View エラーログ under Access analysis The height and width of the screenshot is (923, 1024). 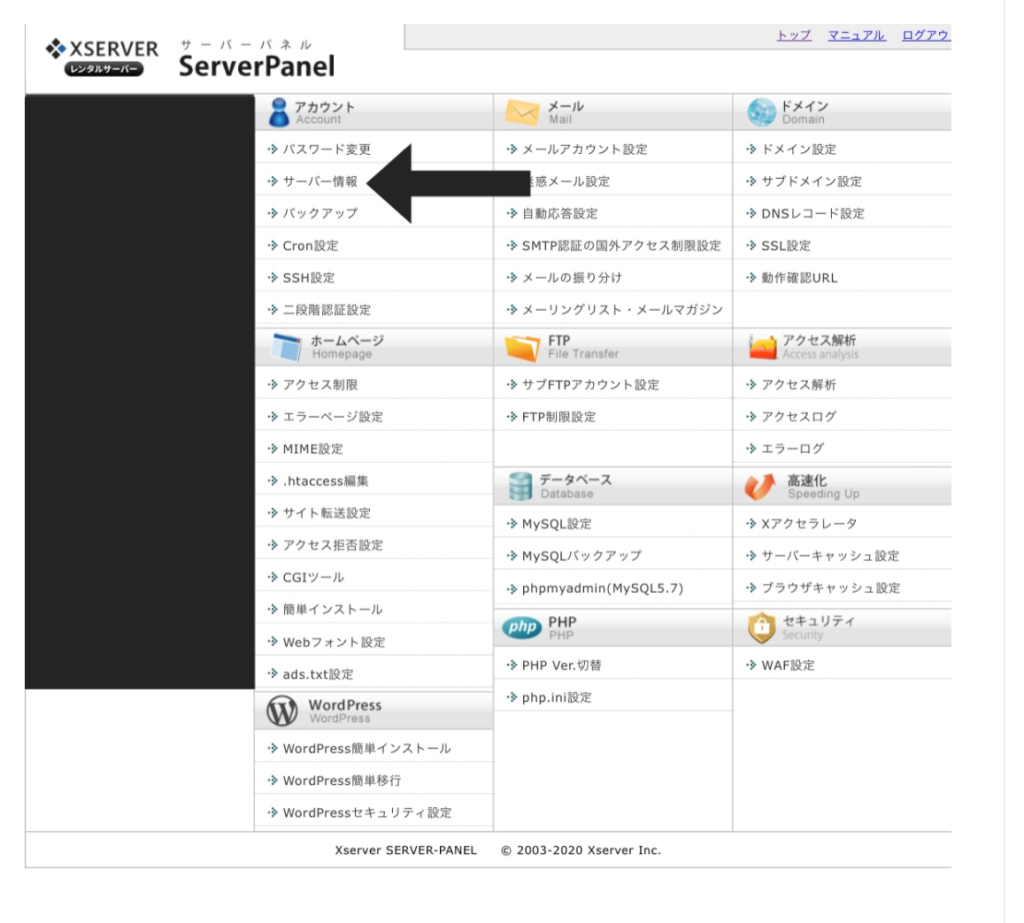coord(793,449)
